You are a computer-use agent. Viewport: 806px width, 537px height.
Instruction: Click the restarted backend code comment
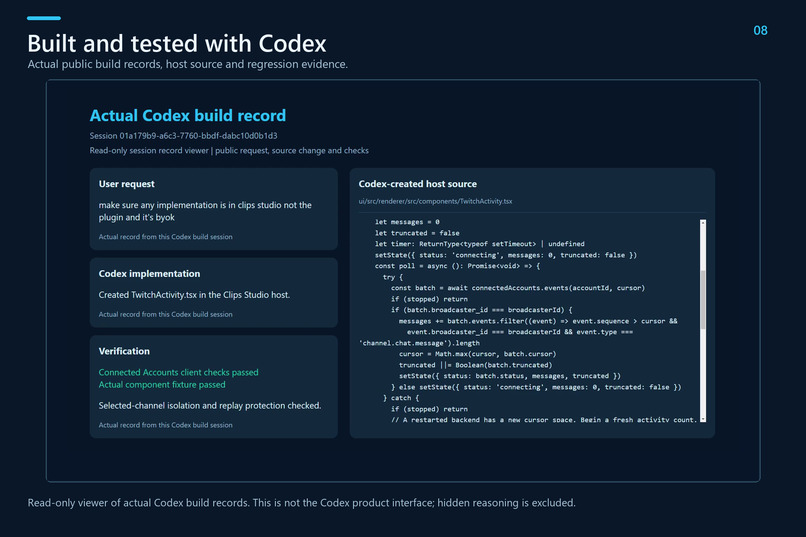click(544, 420)
